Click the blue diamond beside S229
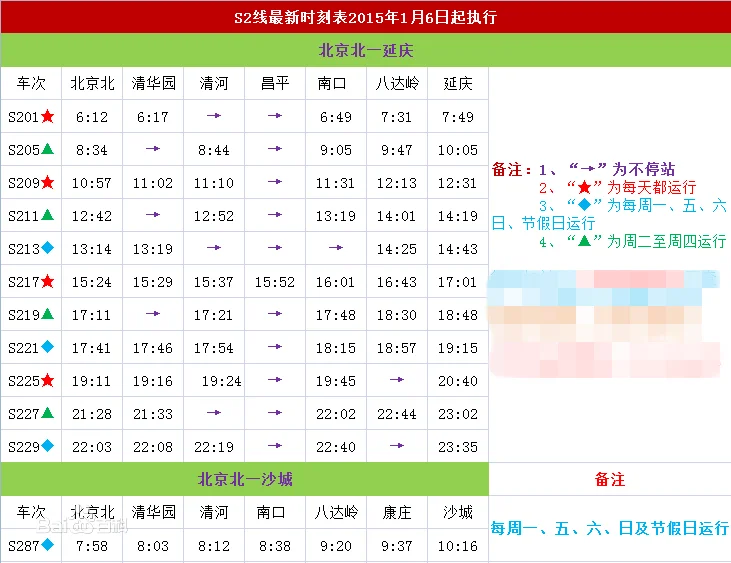The width and height of the screenshot is (731, 563). 48,446
